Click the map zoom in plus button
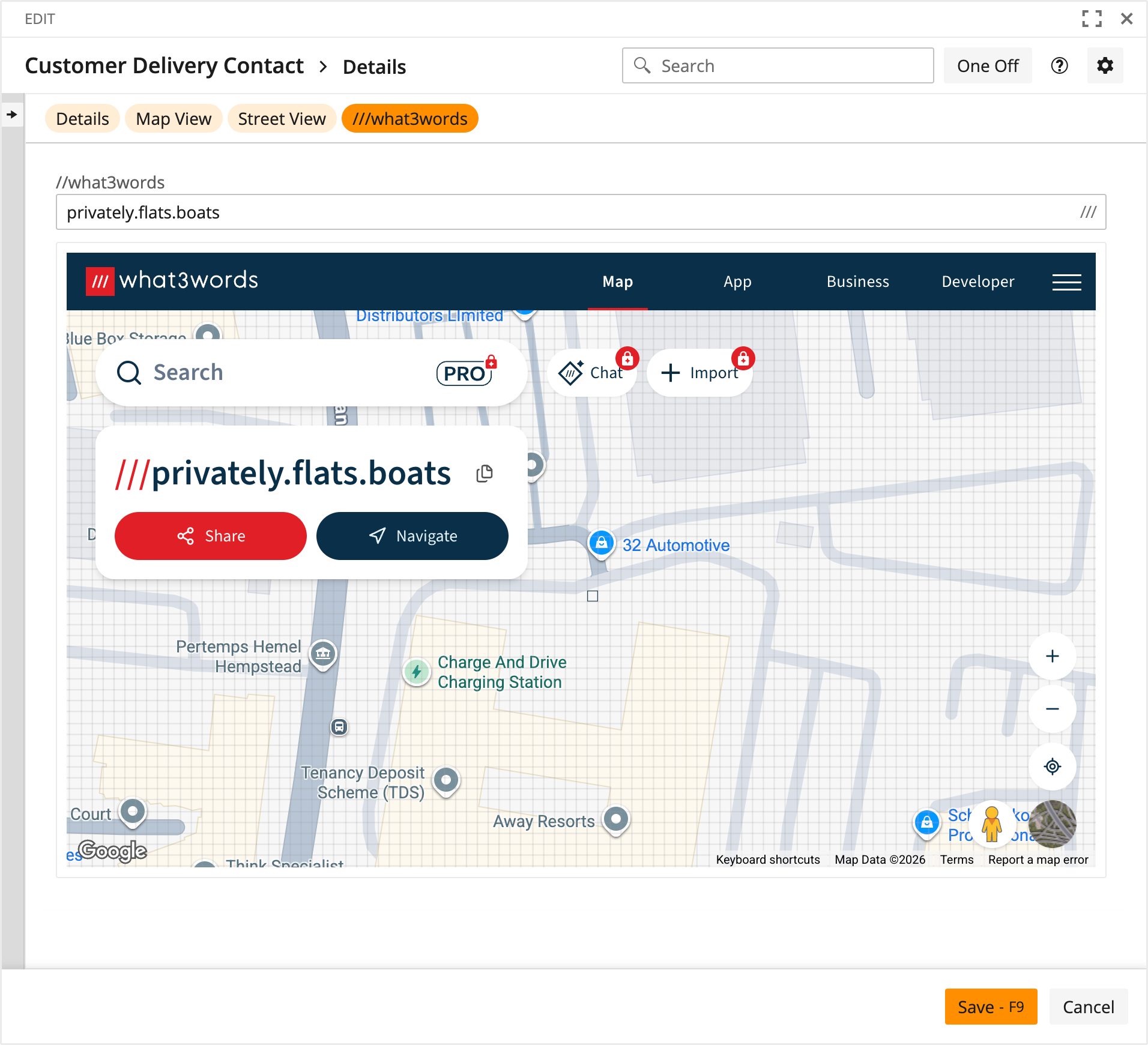1148x1045 pixels. coord(1052,656)
